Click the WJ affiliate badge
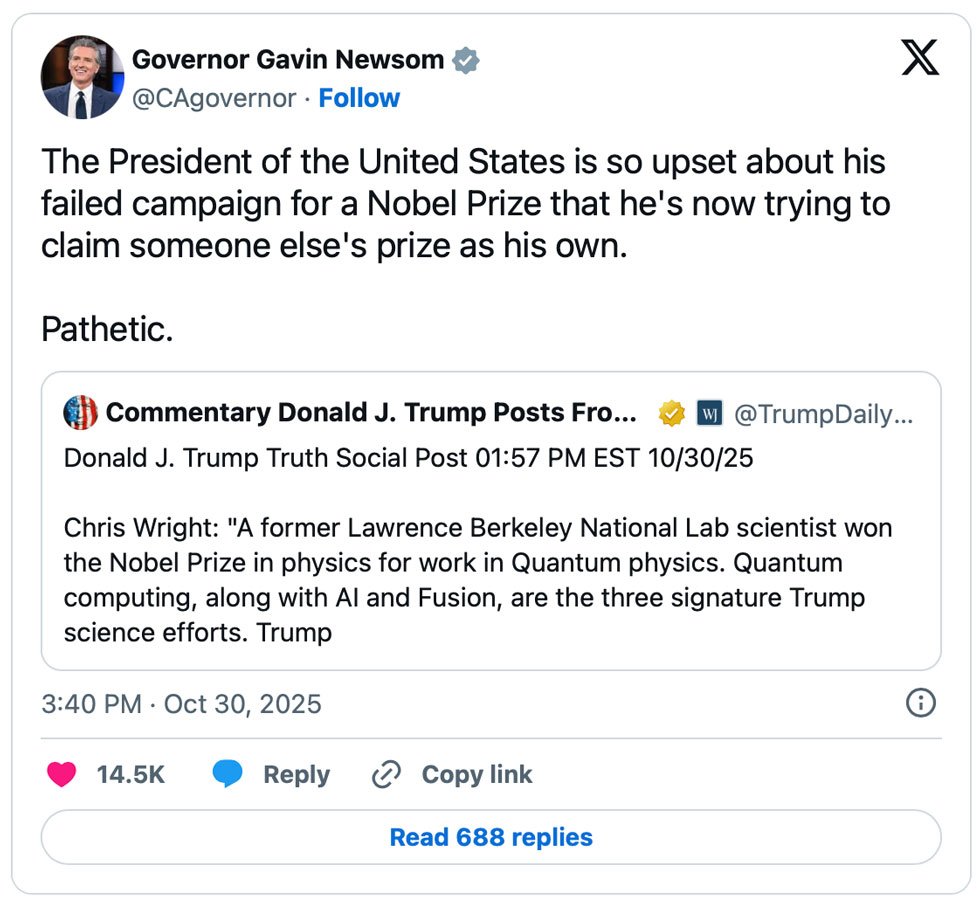Screen dimensions: 980x910 click(709, 412)
